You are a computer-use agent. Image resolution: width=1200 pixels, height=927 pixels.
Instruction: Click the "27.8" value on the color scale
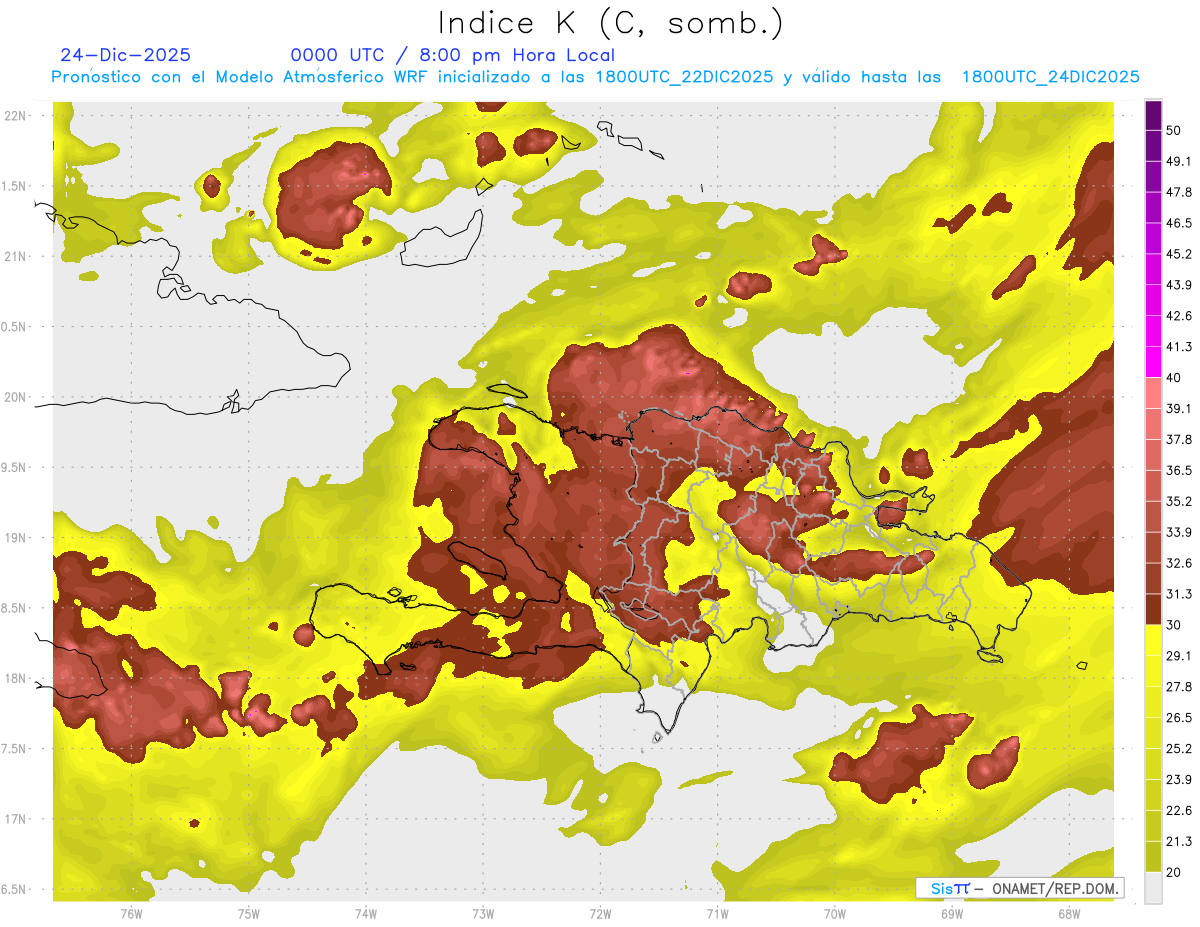coord(1179,687)
